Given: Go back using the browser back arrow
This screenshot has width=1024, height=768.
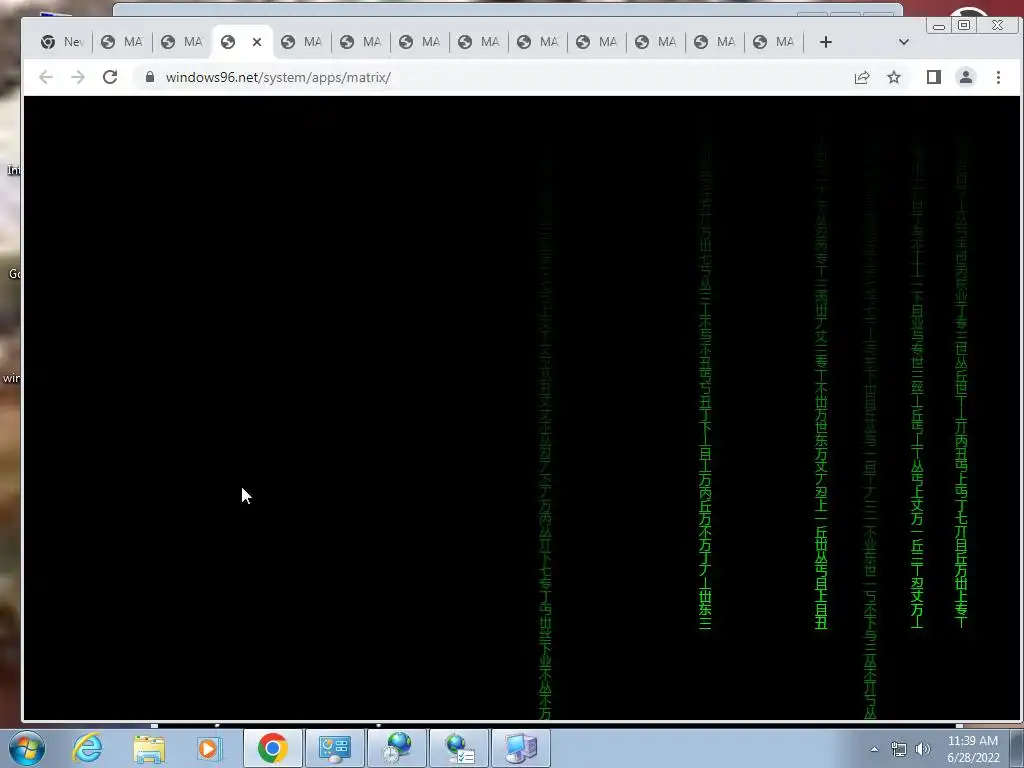Looking at the screenshot, I should 46,77.
